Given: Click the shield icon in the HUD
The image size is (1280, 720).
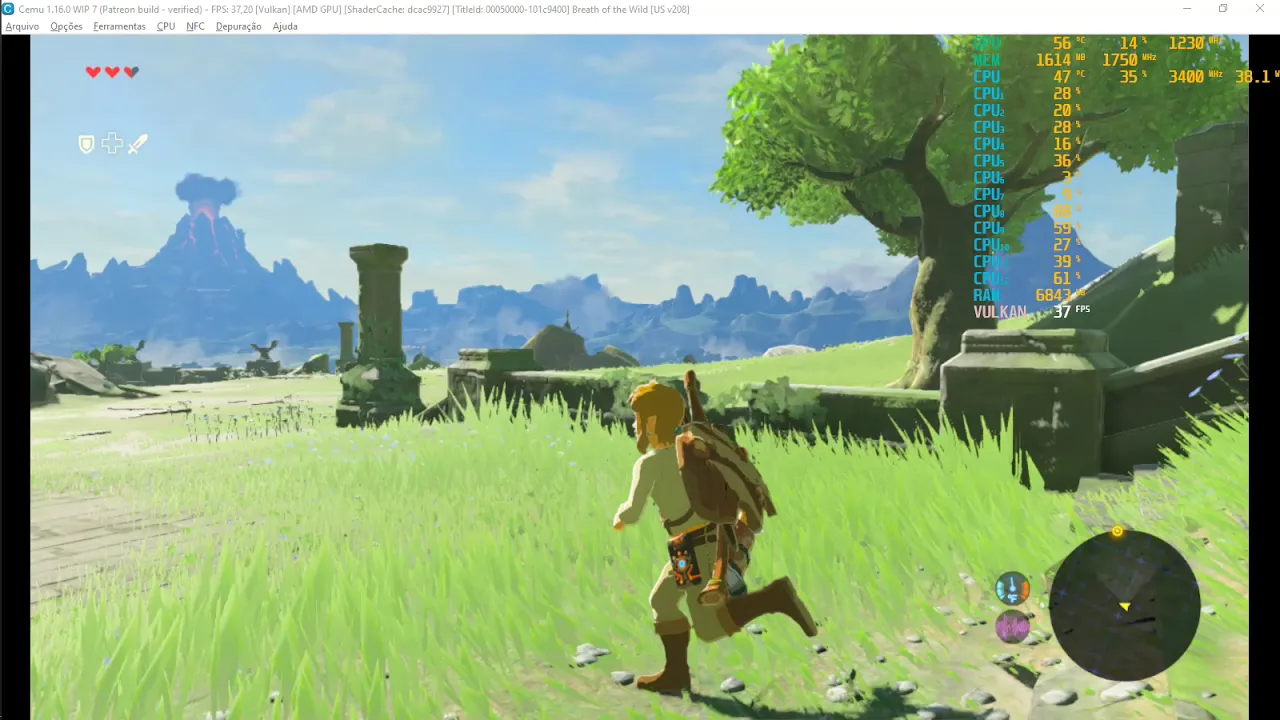Looking at the screenshot, I should pyautogui.click(x=87, y=144).
